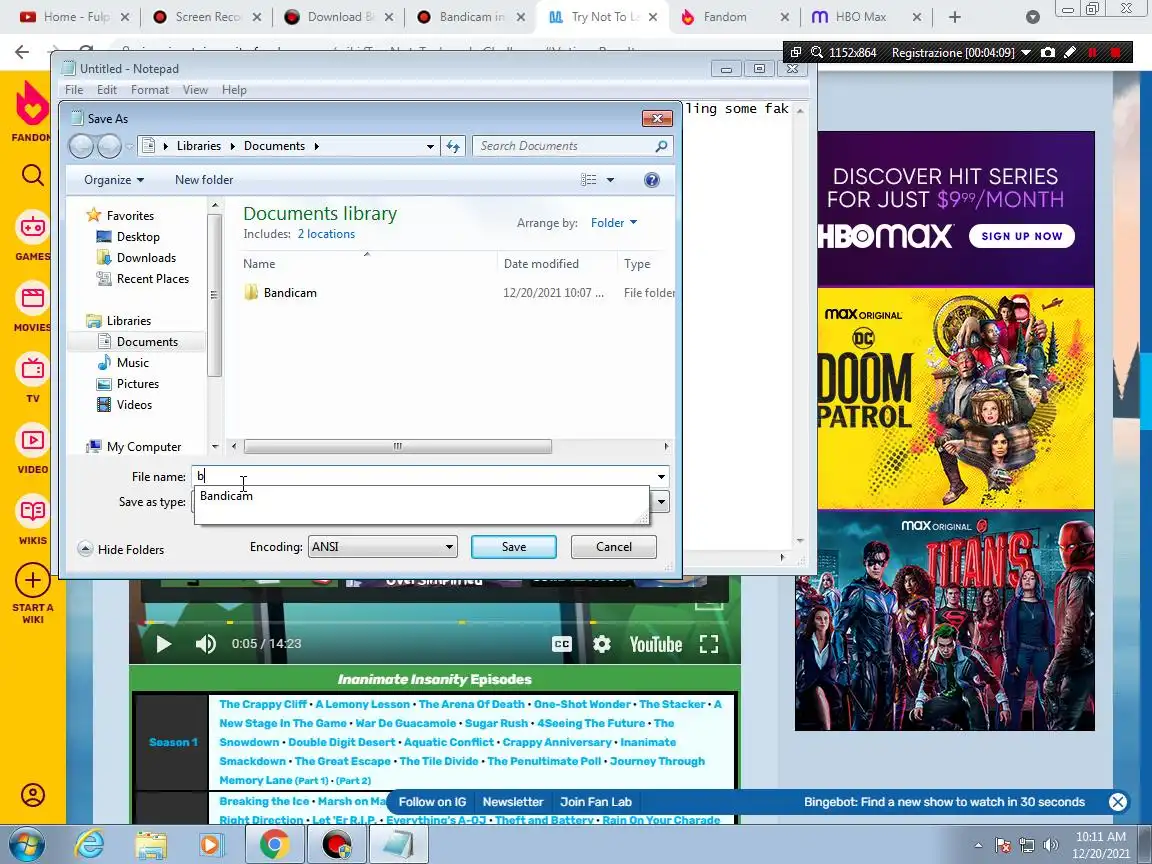Open the 2 locations link
Image resolution: width=1152 pixels, height=864 pixels.
pyautogui.click(x=326, y=234)
